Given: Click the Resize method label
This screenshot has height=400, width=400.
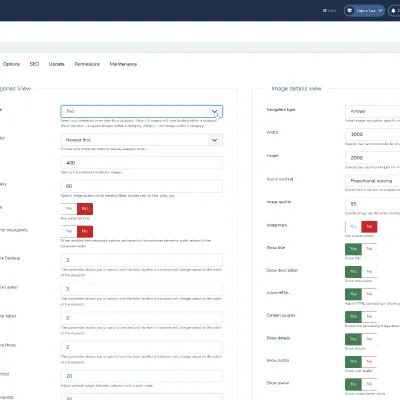Looking at the screenshot, I should pos(280,179).
